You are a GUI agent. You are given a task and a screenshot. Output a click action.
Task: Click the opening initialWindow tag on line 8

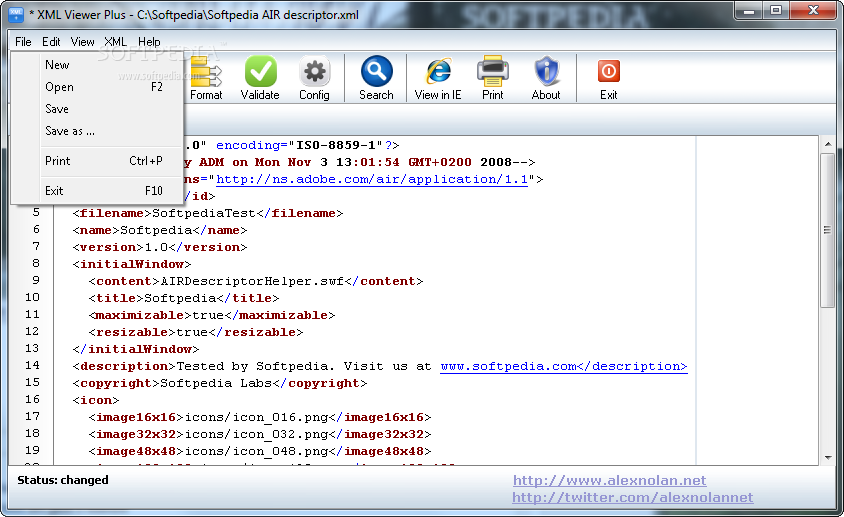[x=132, y=264]
